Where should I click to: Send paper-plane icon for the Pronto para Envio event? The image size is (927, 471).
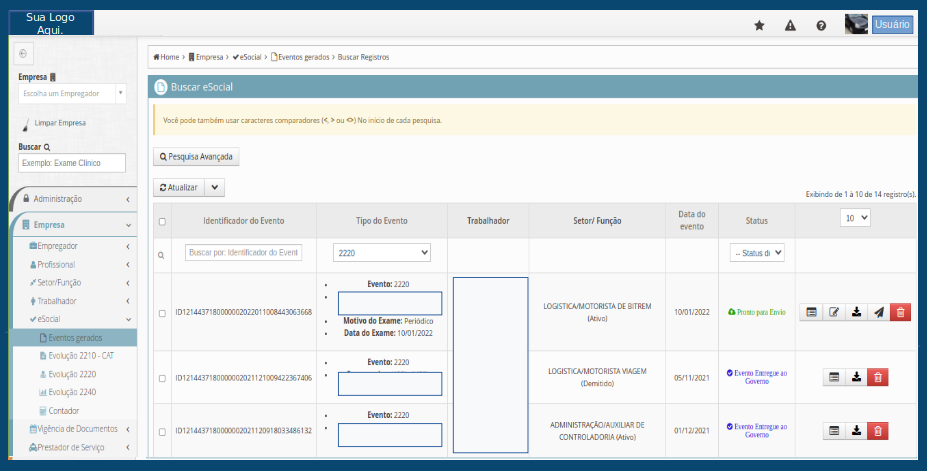click(879, 312)
